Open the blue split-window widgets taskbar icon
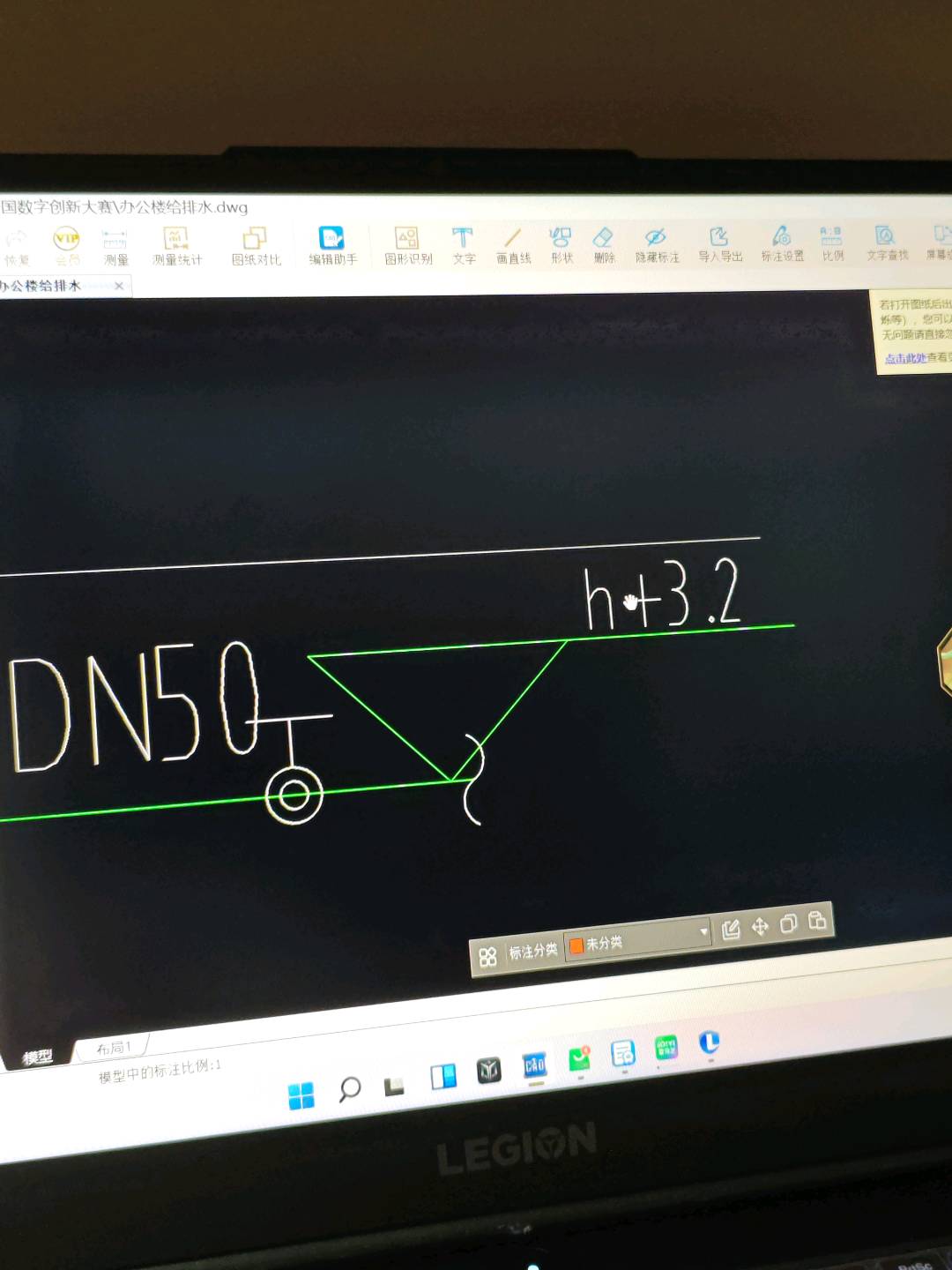This screenshot has height=1270, width=952. pyautogui.click(x=443, y=1077)
